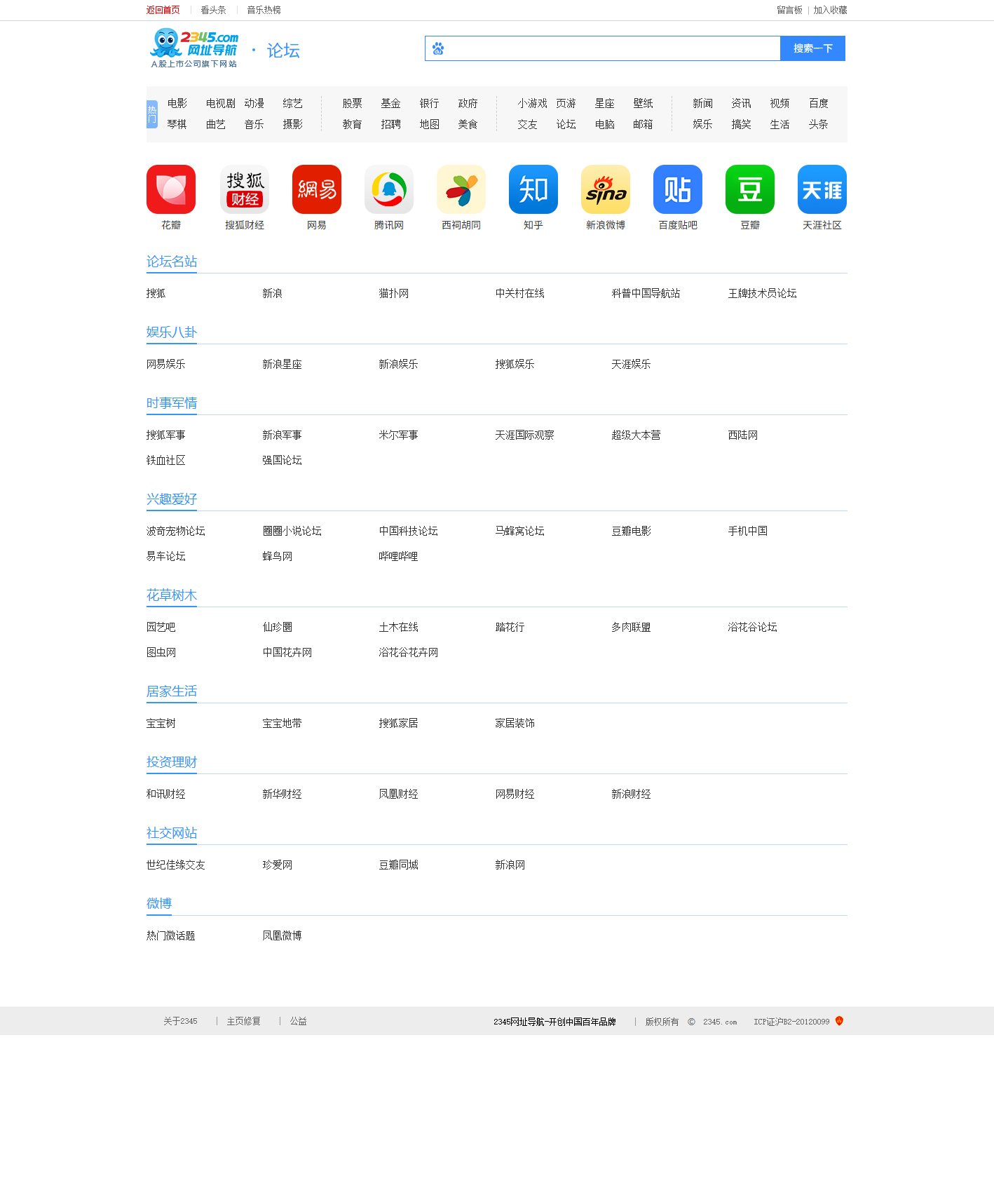The height and width of the screenshot is (1204, 994).
Task: Open 铁血社区 link
Action: 166,460
